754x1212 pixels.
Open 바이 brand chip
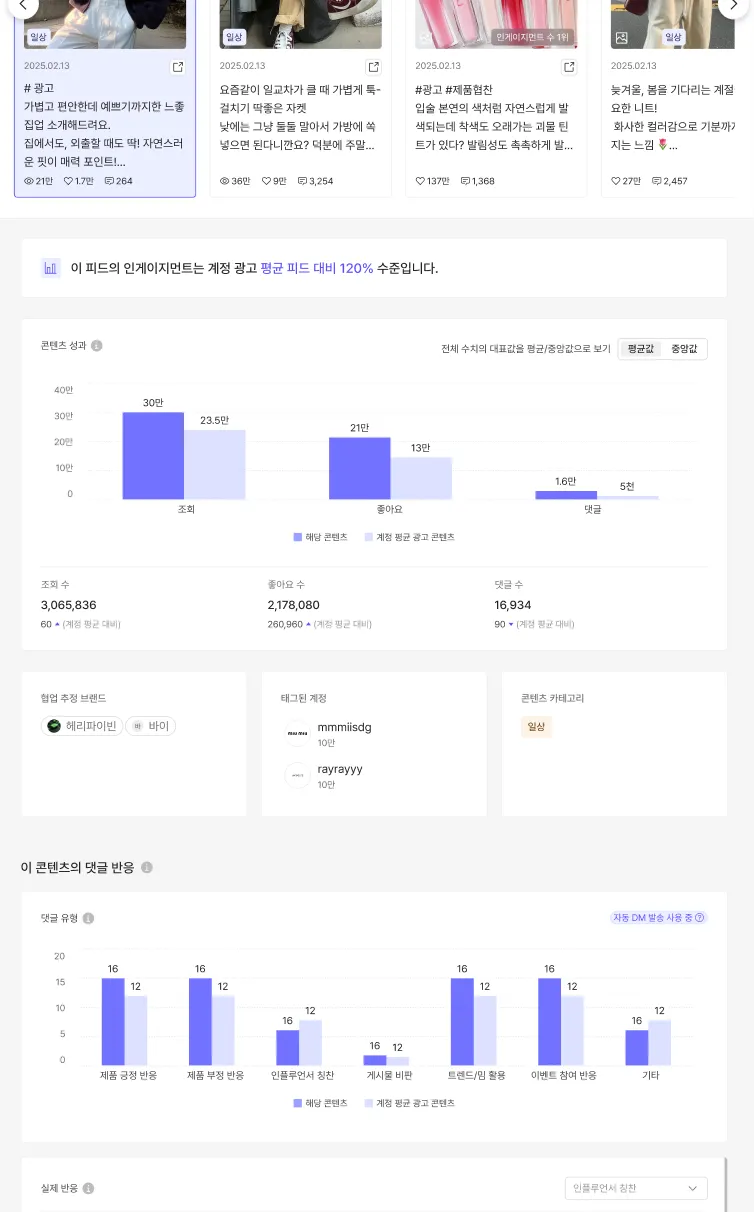pyautogui.click(x=151, y=726)
